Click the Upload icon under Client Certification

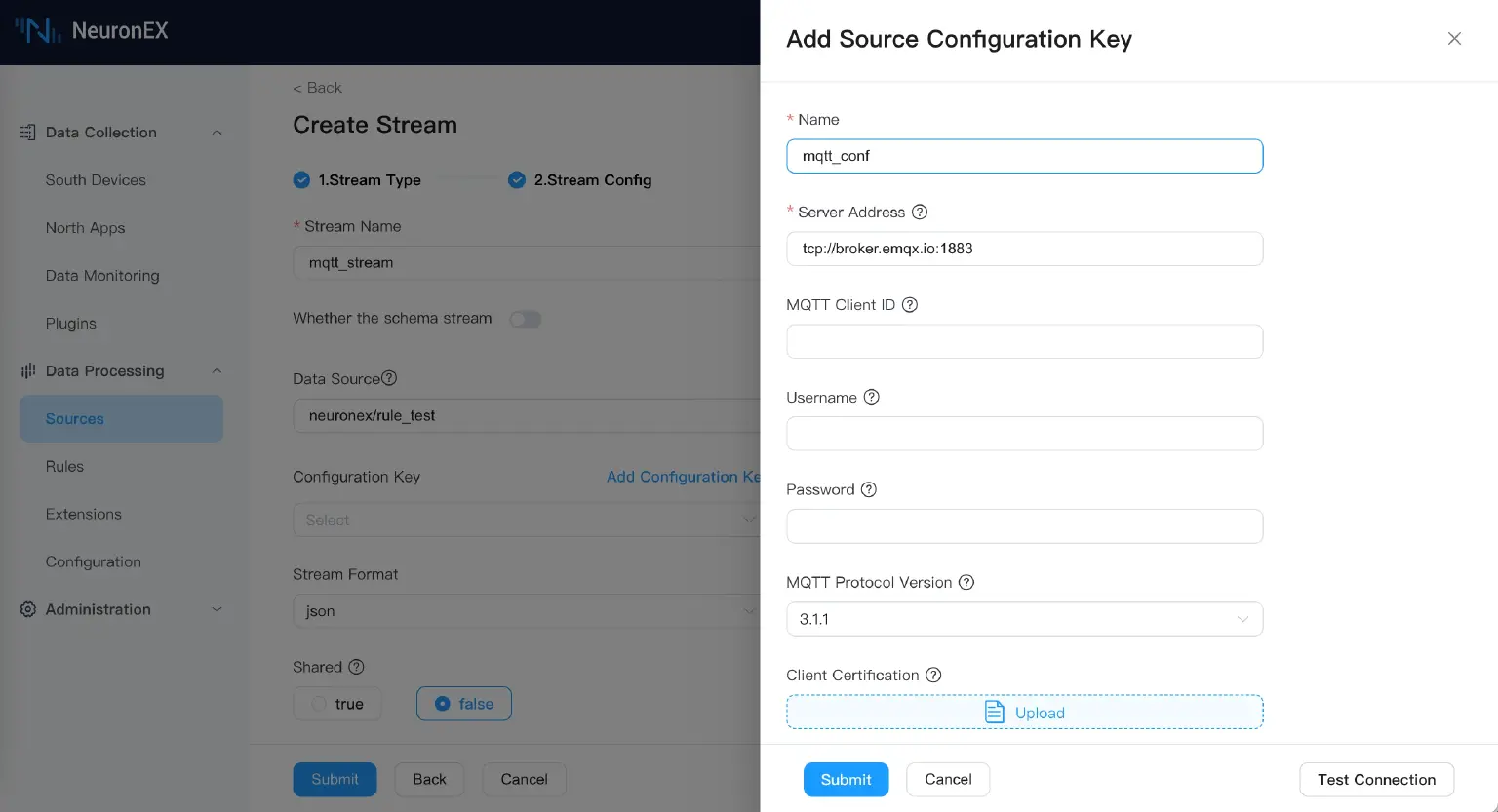(x=994, y=712)
